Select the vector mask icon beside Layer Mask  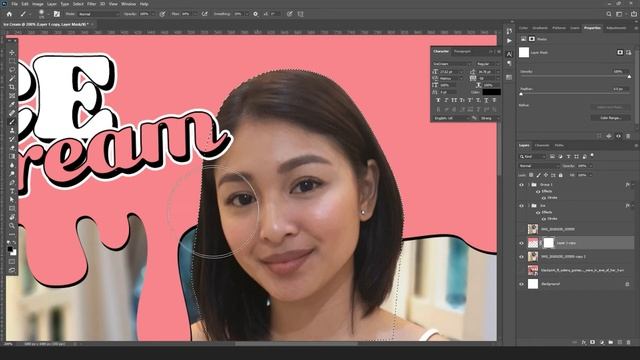point(628,52)
